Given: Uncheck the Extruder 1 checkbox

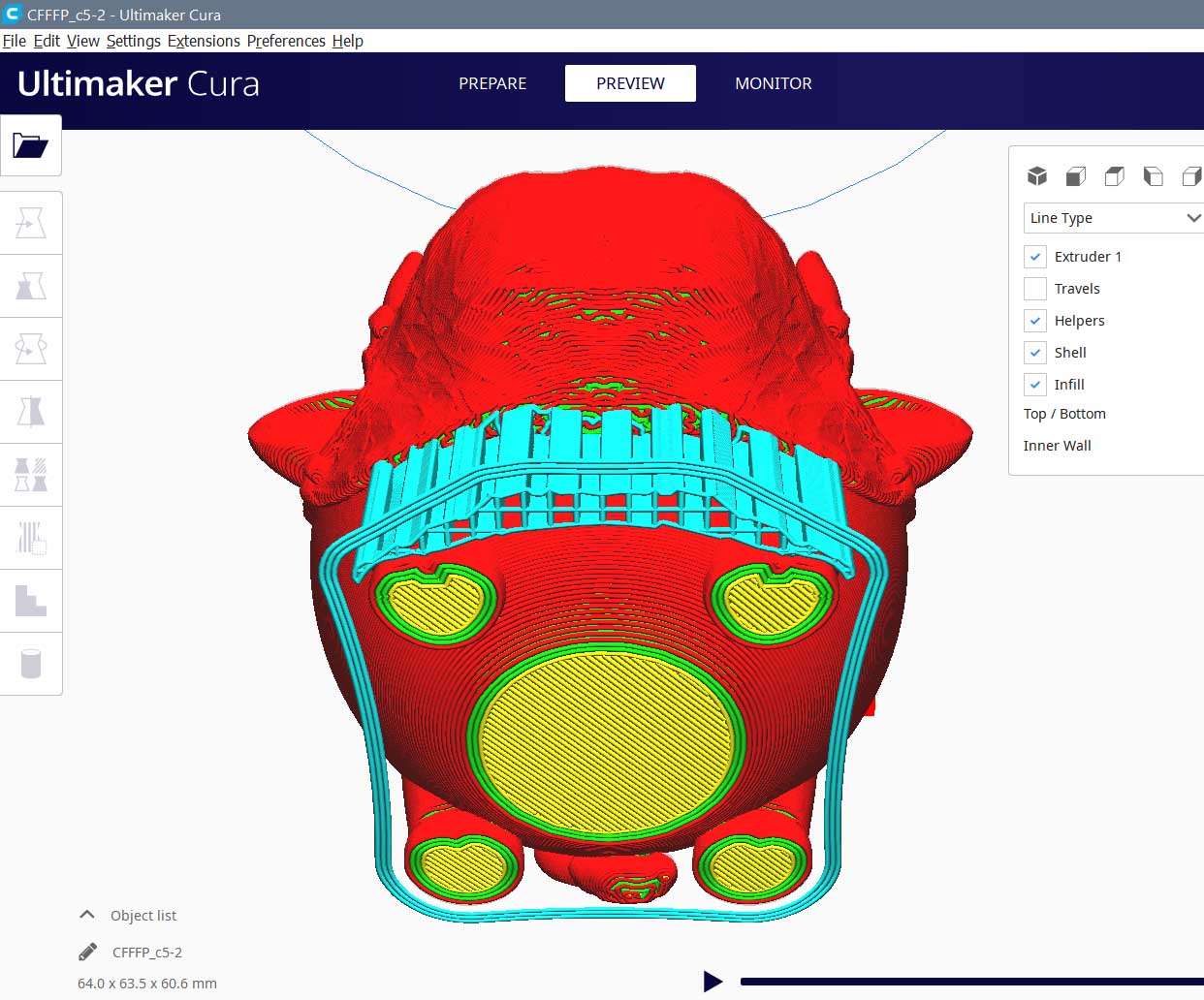Looking at the screenshot, I should click(x=1035, y=257).
